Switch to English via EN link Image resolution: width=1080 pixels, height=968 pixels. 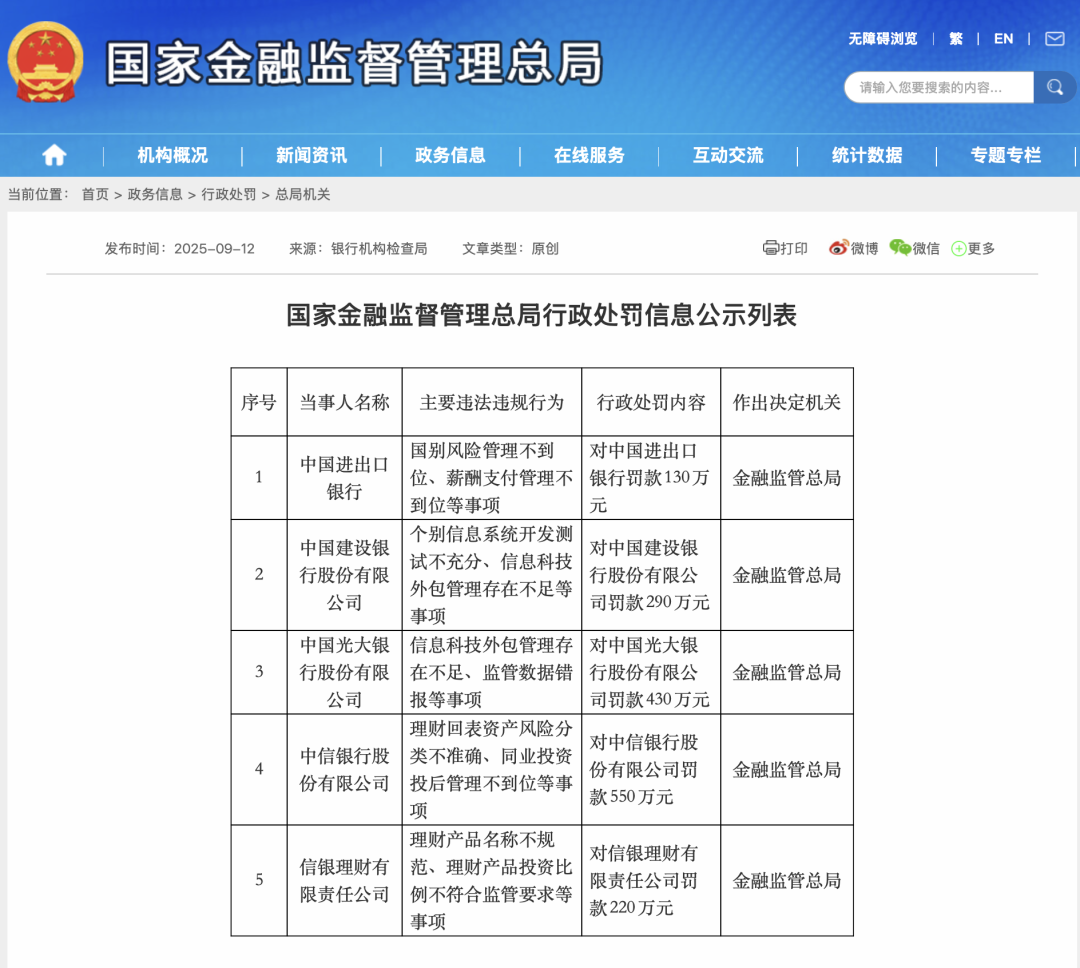(x=1003, y=39)
